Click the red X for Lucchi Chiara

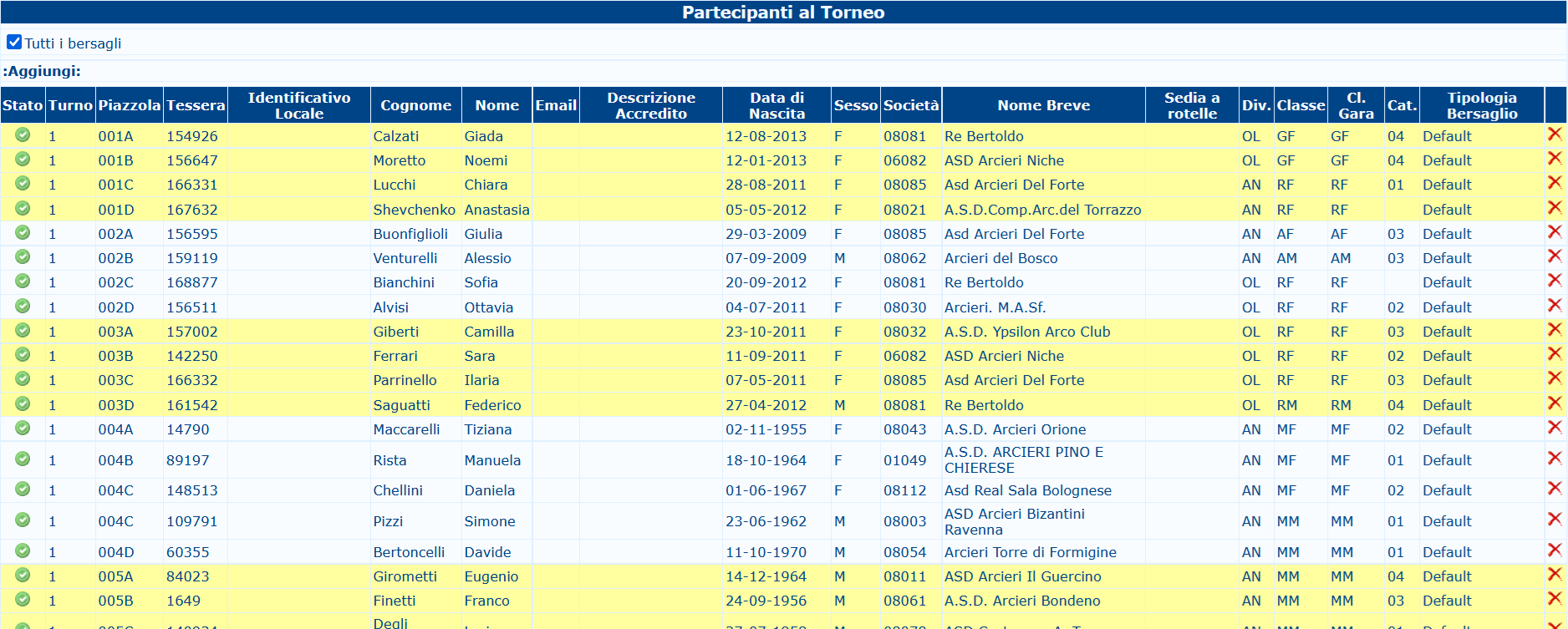tap(1555, 182)
